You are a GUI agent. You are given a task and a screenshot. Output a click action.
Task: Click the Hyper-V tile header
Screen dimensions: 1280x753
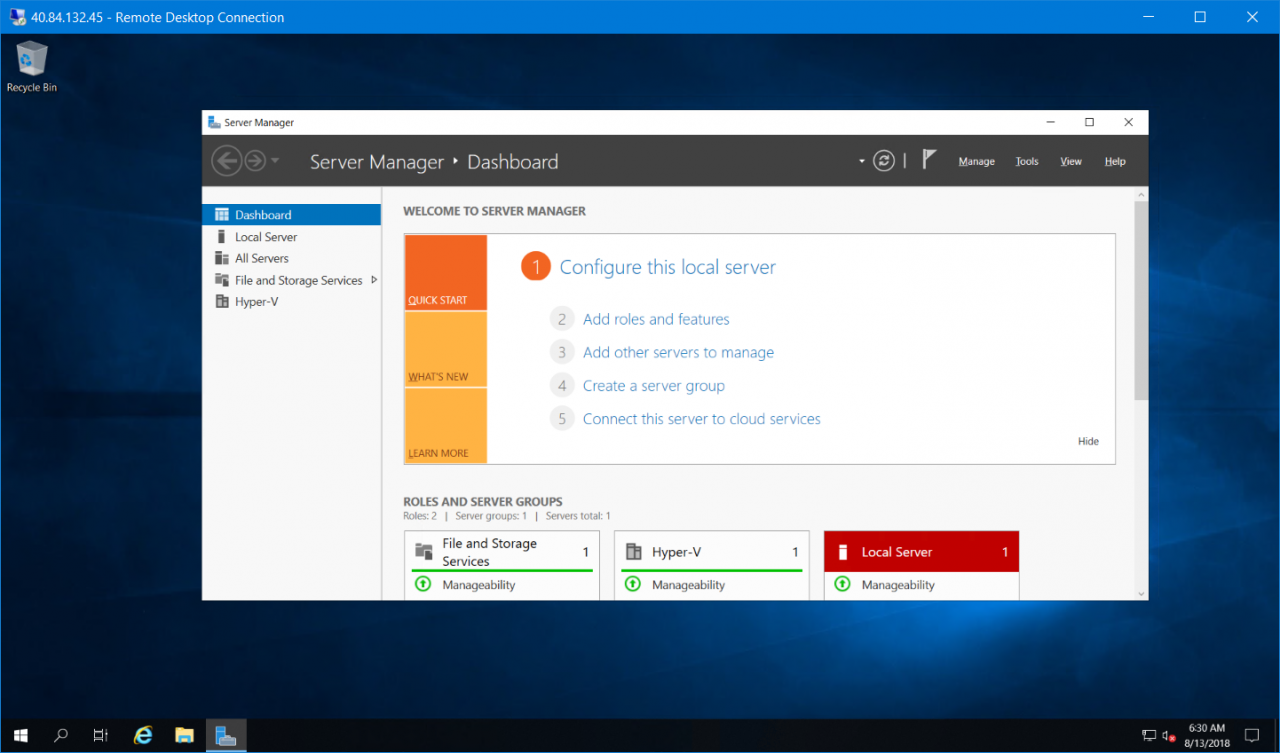711,552
